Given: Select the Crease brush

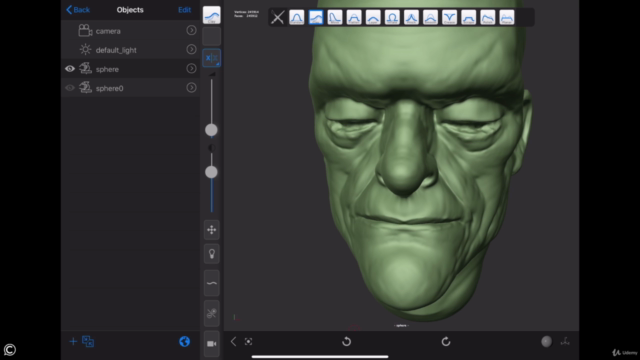Looking at the screenshot, I should (x=449, y=18).
